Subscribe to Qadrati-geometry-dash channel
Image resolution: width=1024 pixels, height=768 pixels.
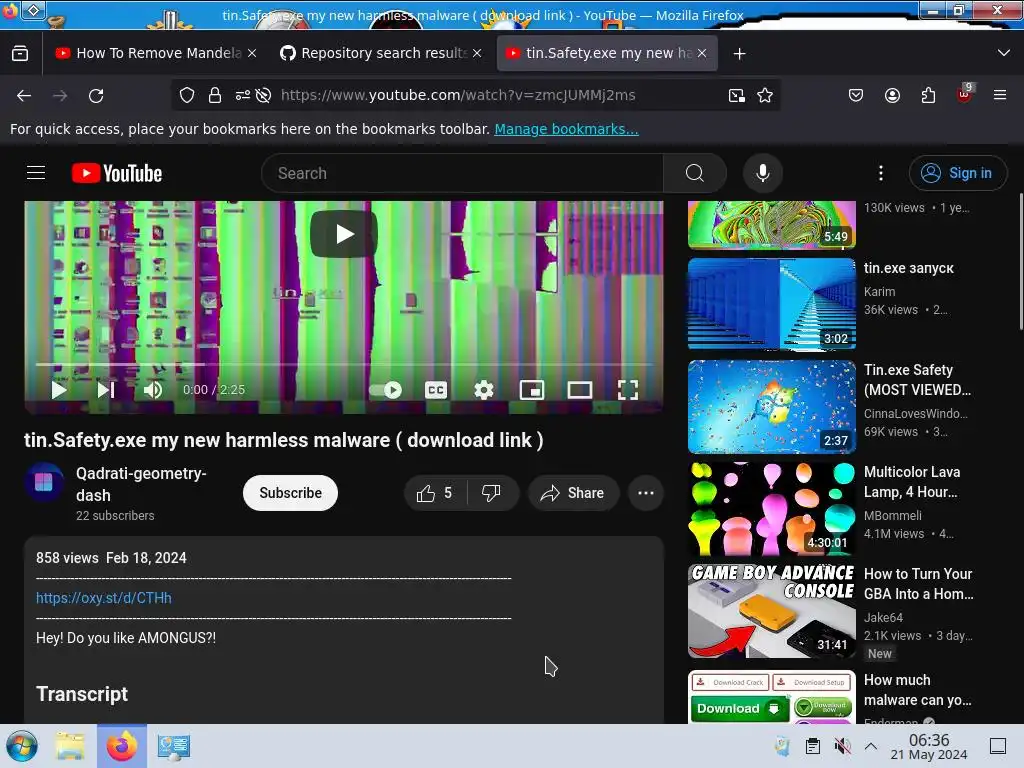pos(290,493)
